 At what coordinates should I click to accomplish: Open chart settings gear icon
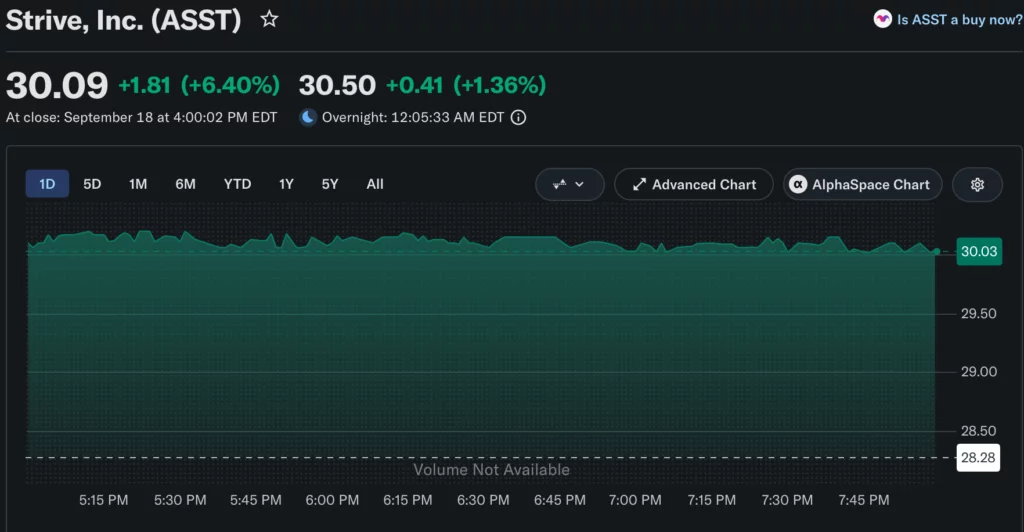point(977,185)
